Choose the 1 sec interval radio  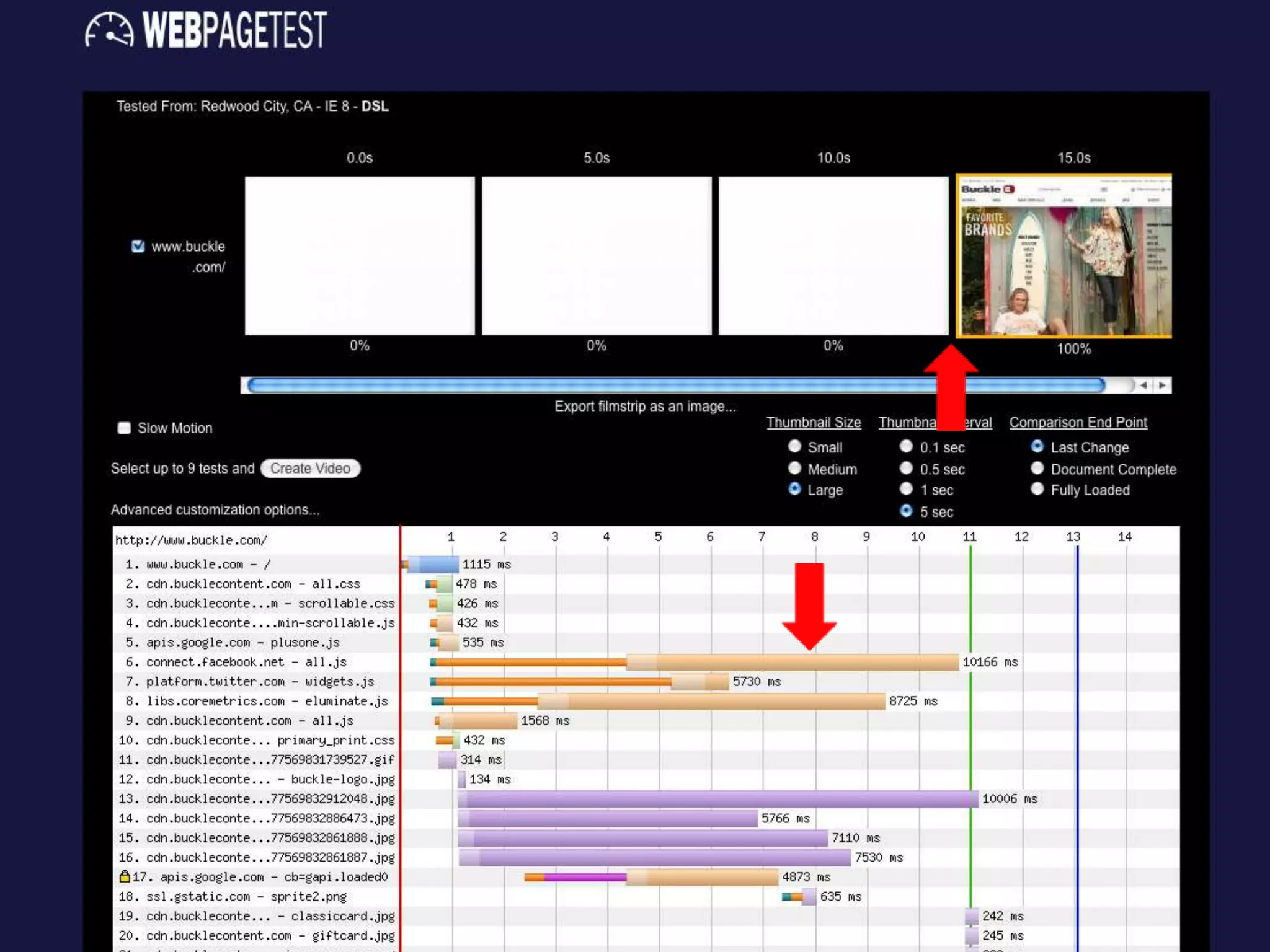click(906, 490)
